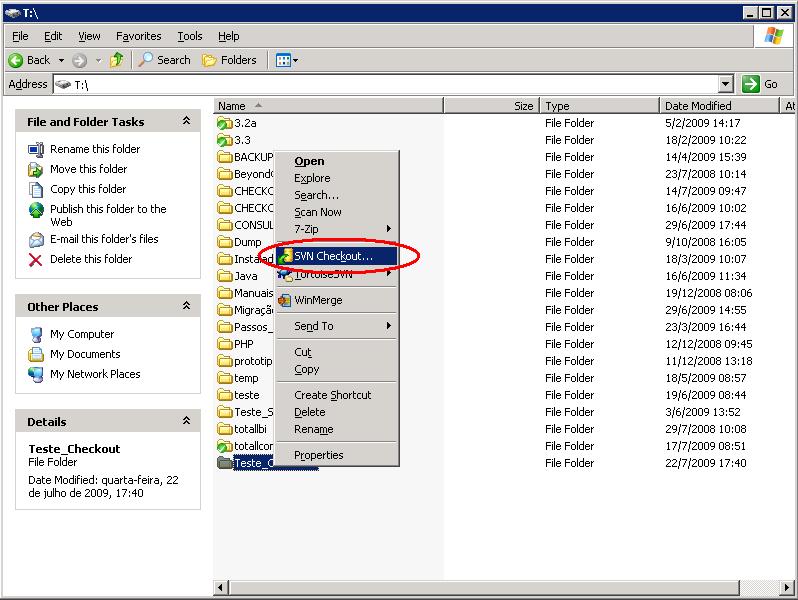Open the Search pane
The width and height of the screenshot is (798, 600).
tap(164, 60)
